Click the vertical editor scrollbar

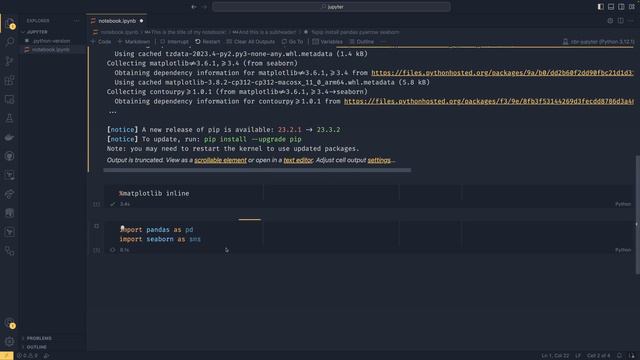tap(637, 214)
